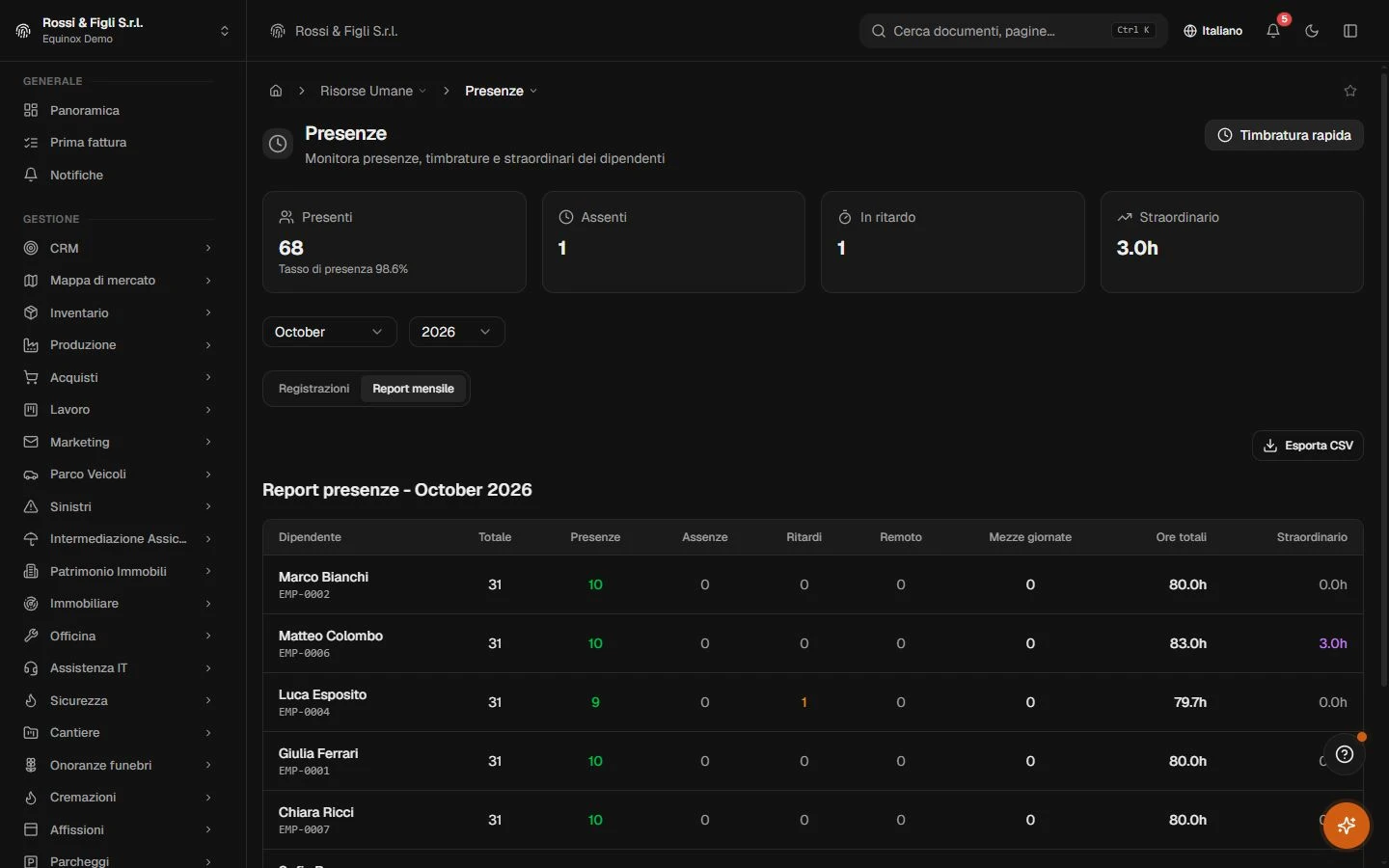
Task: Click the Straordinario column header
Action: 1312,537
